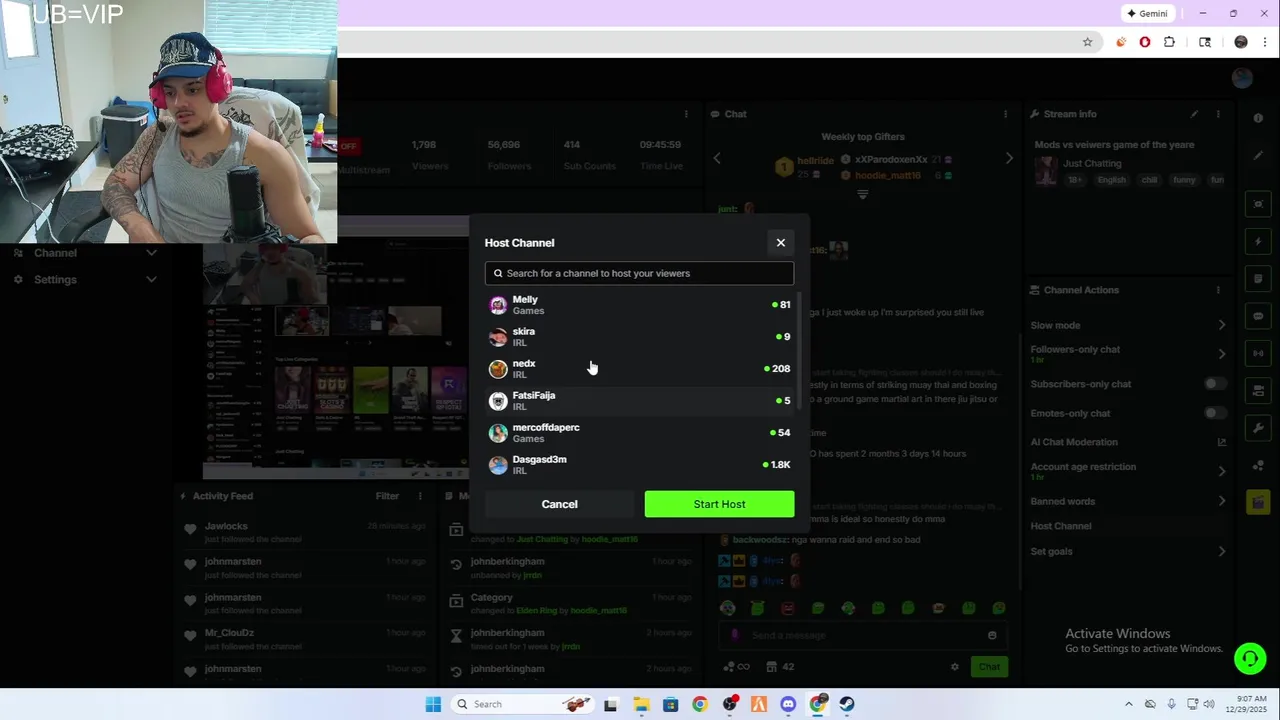Open AI Chat Moderation external link

tap(1221, 442)
